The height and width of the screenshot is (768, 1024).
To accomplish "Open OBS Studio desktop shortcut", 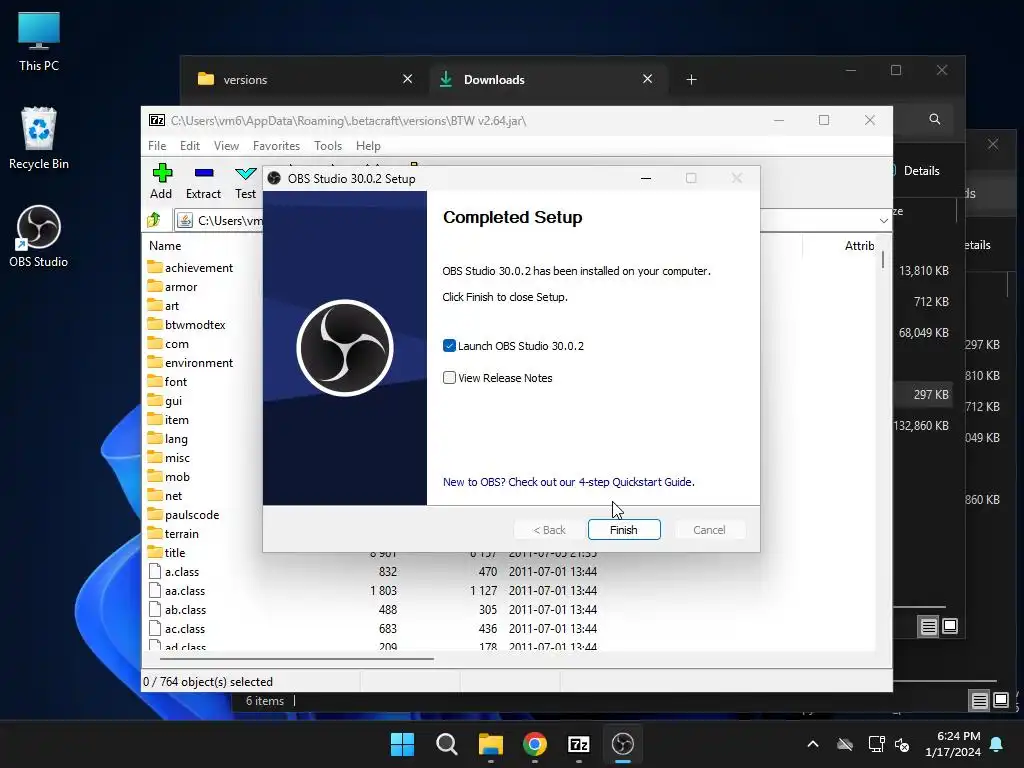I will click(39, 236).
